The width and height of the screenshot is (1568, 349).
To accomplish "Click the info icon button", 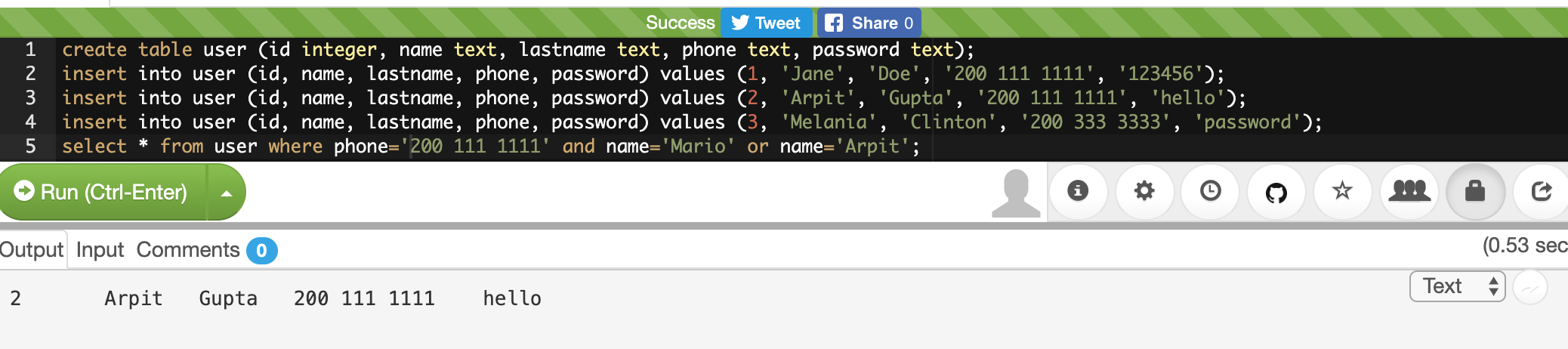I will 1078,191.
